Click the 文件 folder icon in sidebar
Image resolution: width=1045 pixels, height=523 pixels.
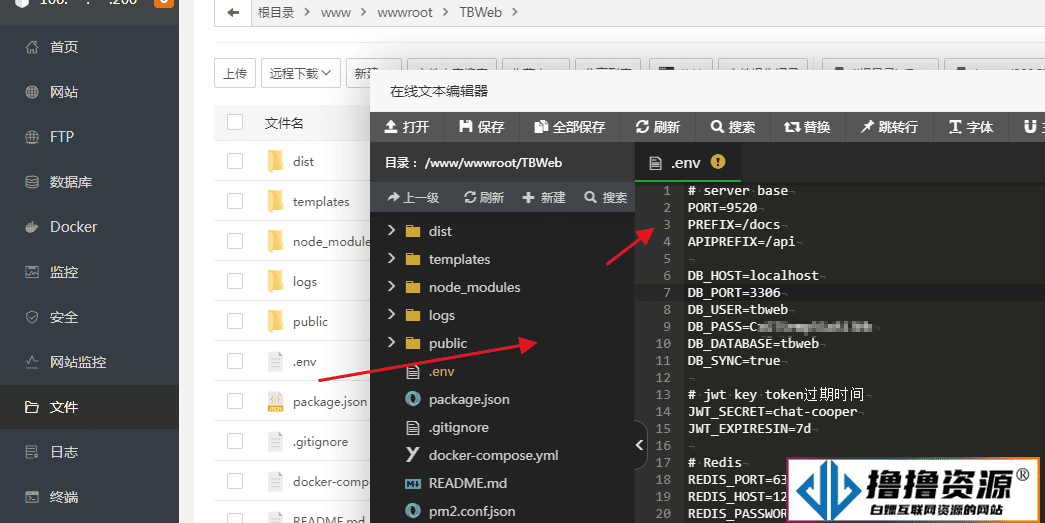31,407
